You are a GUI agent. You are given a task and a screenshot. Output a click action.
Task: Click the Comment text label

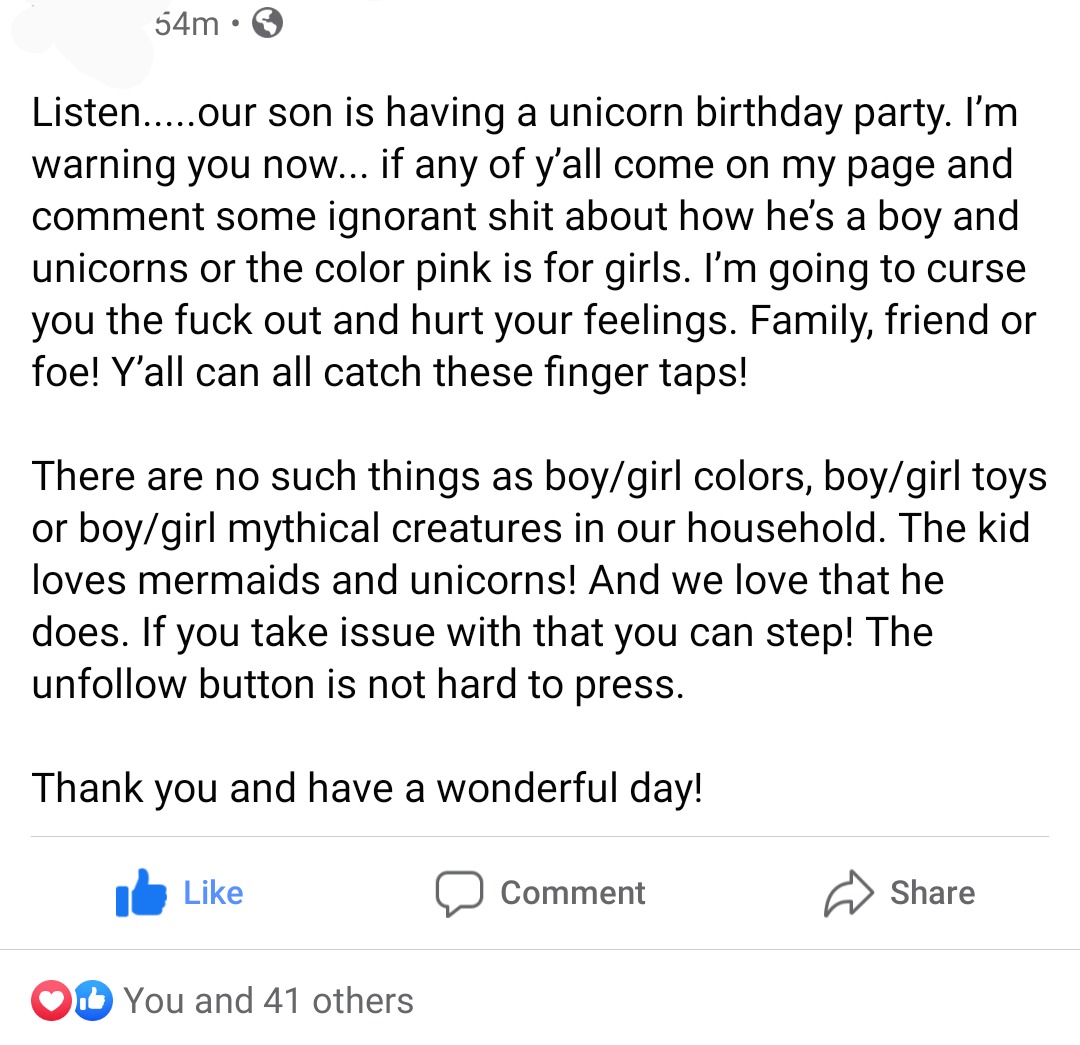pyautogui.click(x=572, y=893)
